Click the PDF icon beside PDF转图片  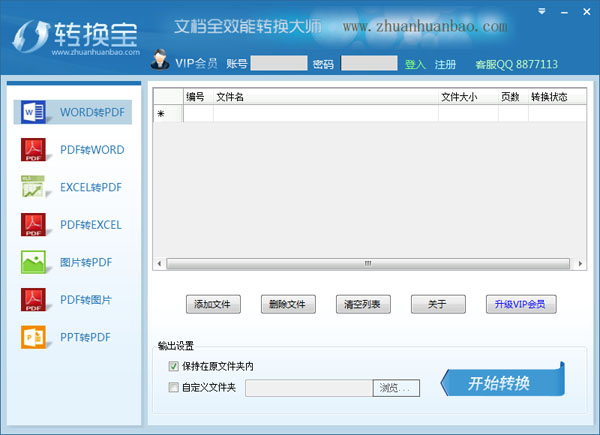point(33,299)
